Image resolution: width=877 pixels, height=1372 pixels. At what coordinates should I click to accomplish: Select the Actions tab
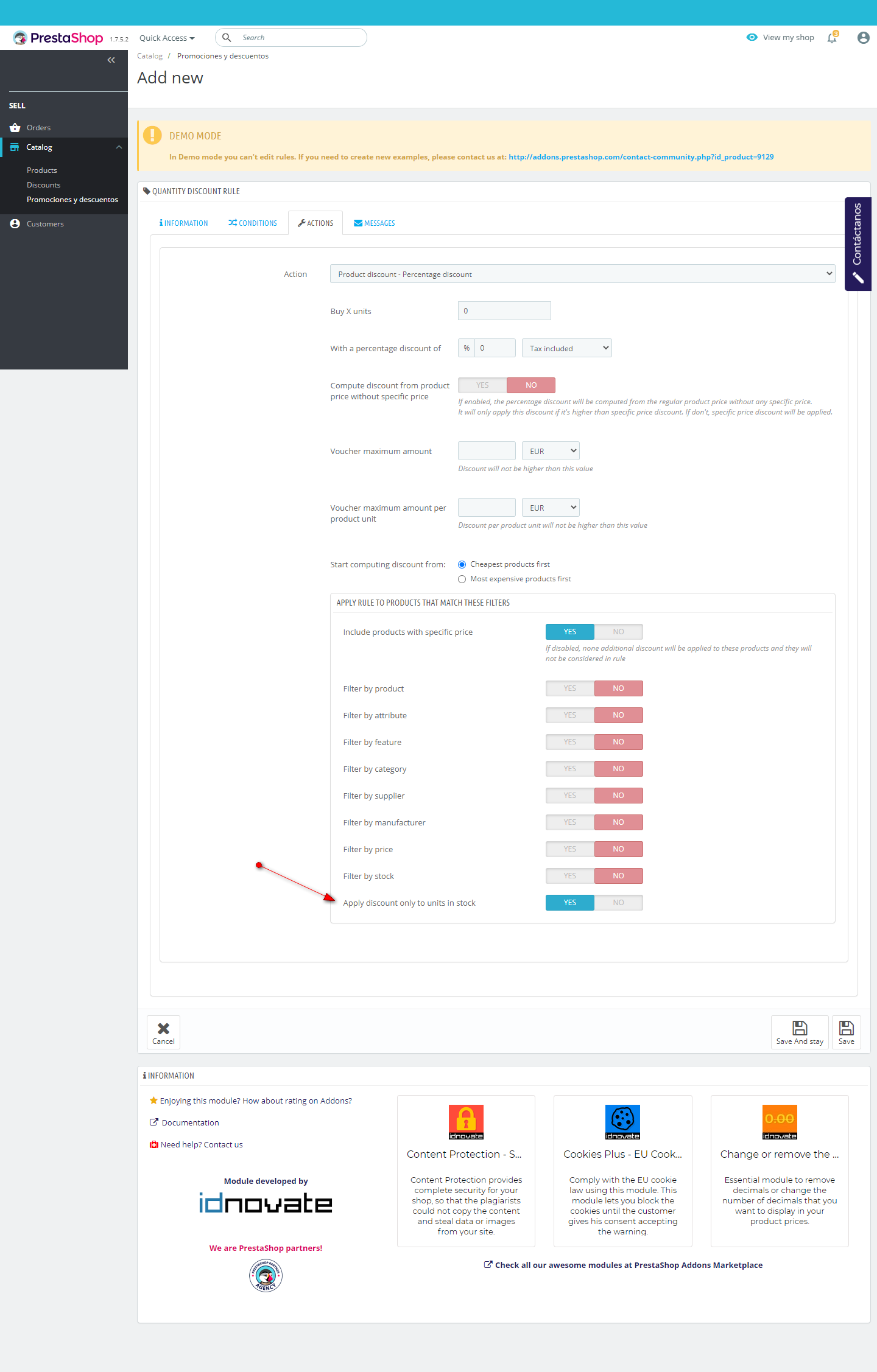point(315,223)
